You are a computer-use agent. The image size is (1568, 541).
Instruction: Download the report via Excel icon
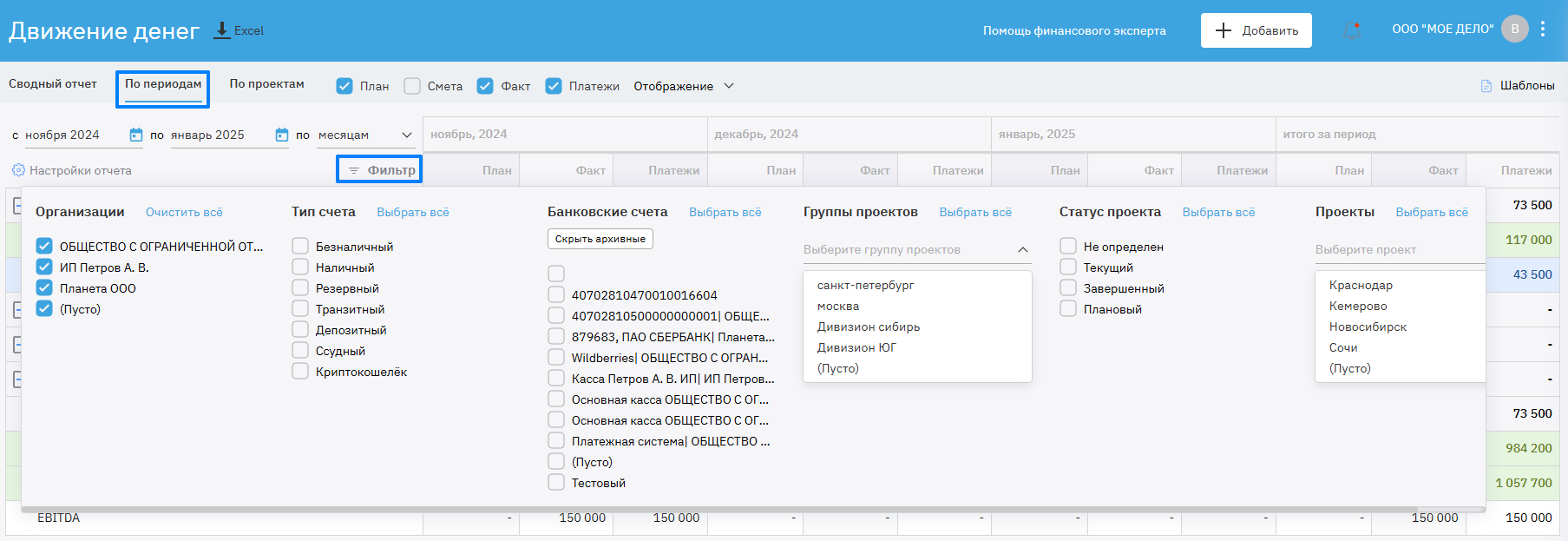[222, 30]
